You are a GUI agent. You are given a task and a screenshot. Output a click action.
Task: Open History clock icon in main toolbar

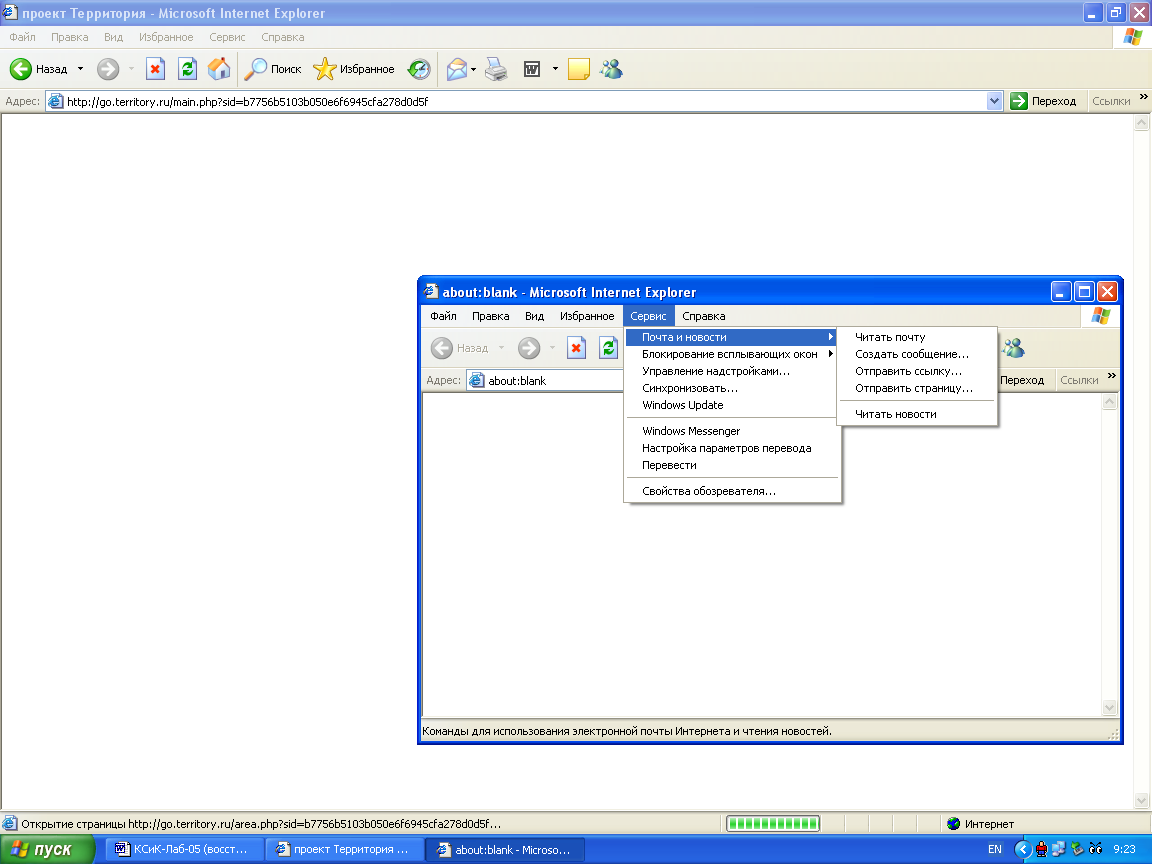click(419, 69)
